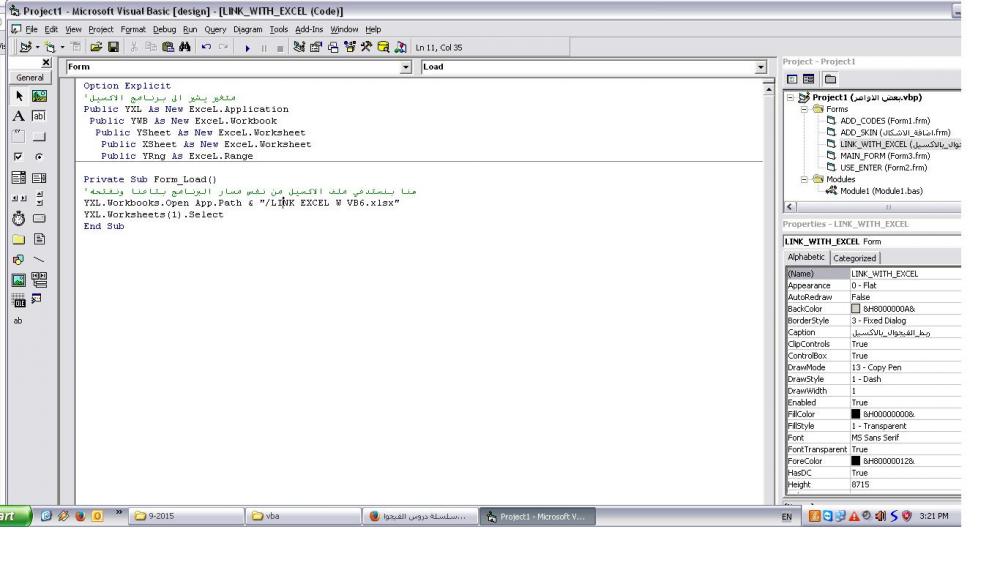Select the PictureBox control tool
The image size is (1000, 562).
point(39,96)
